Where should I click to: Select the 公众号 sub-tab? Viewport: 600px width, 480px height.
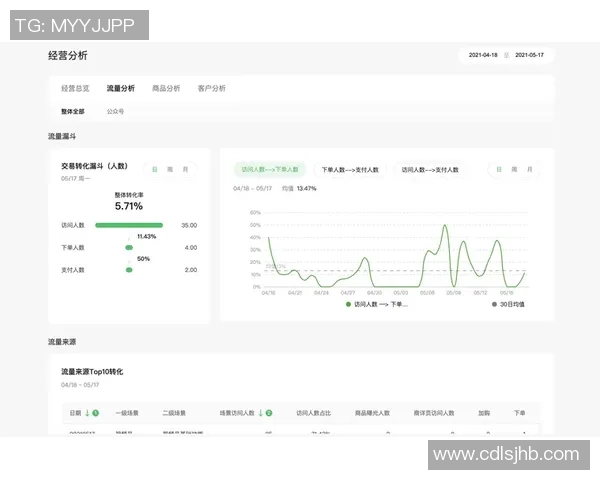point(115,111)
